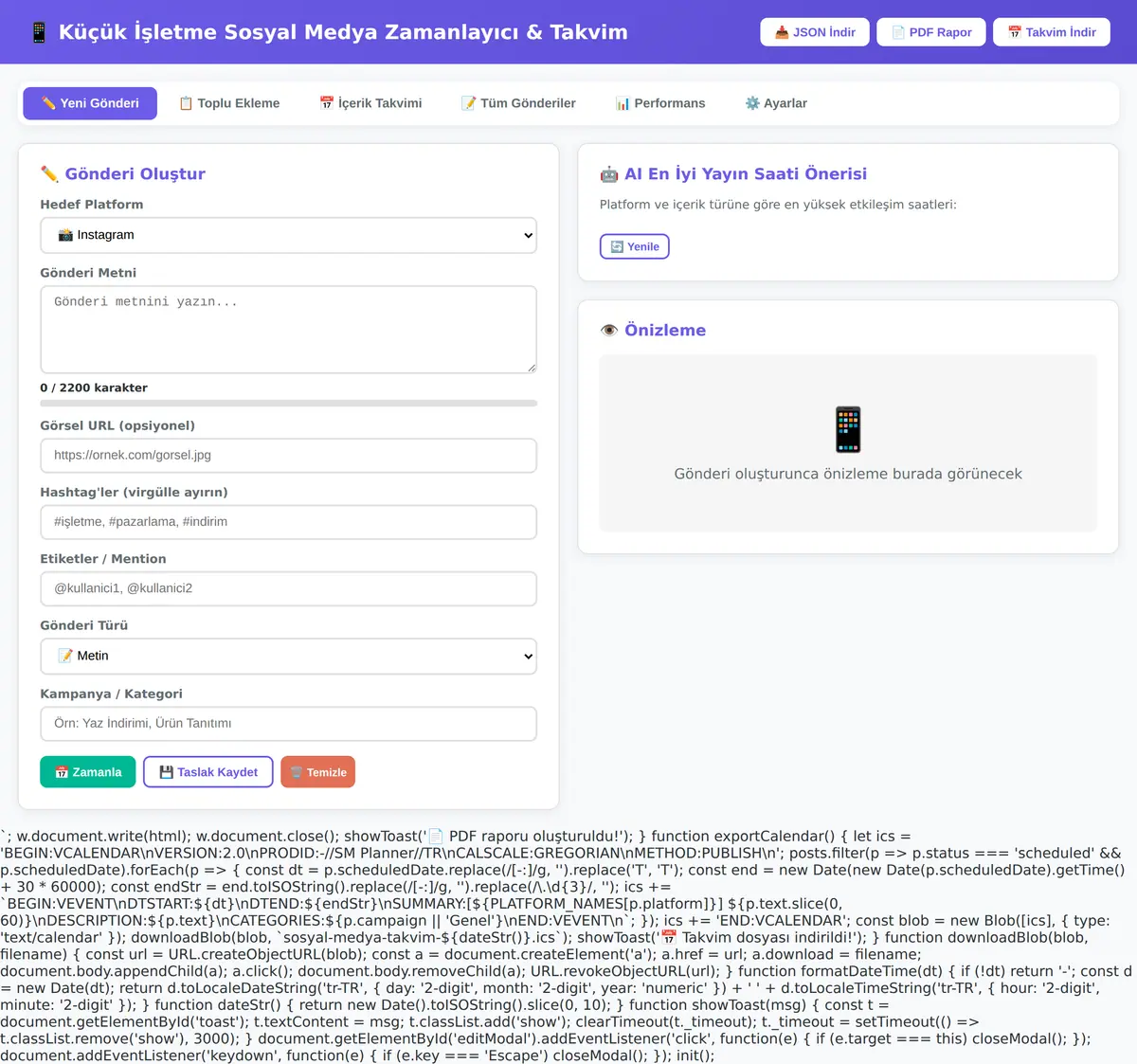The width and height of the screenshot is (1137, 1064).
Task: Click the Görsel URL input field
Action: click(x=289, y=455)
